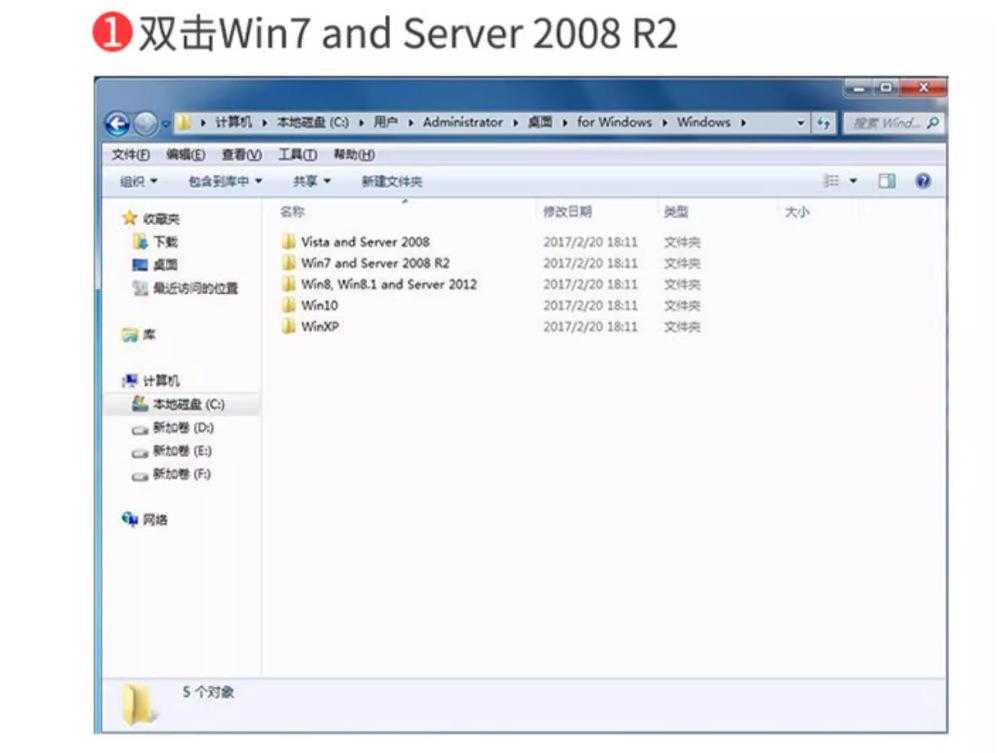
Task: Open the 包含到库中 dropdown
Action: click(225, 182)
